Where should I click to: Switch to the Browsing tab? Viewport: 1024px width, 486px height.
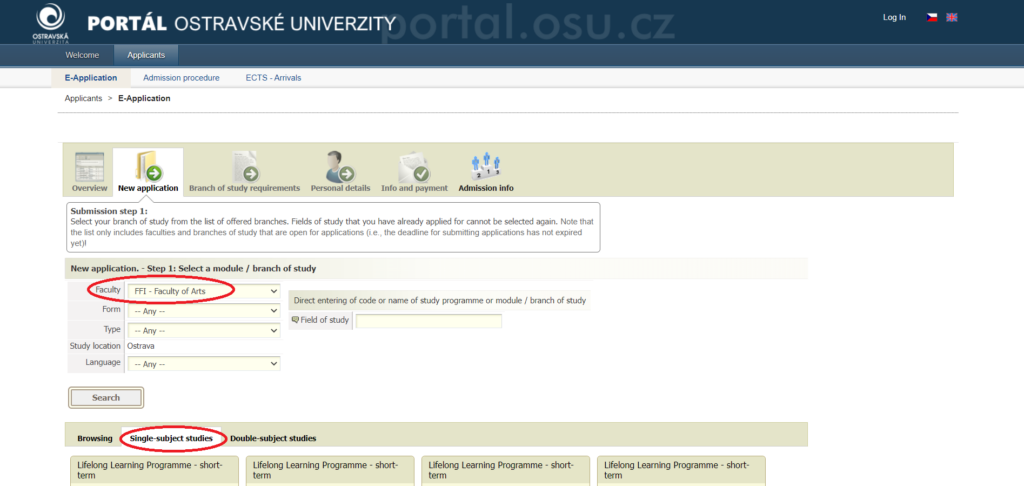(x=95, y=438)
